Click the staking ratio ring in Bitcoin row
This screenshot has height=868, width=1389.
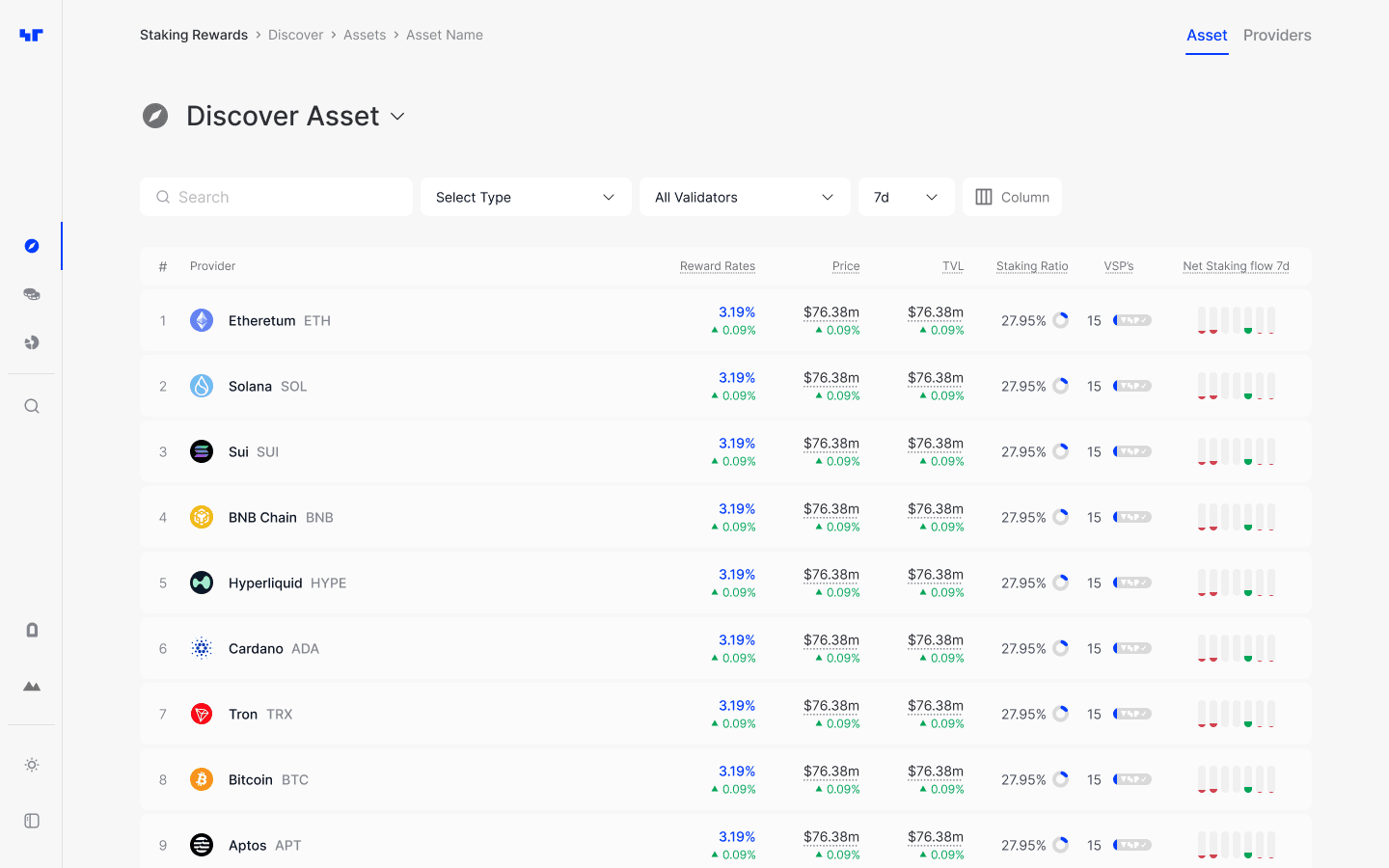pos(1061,779)
